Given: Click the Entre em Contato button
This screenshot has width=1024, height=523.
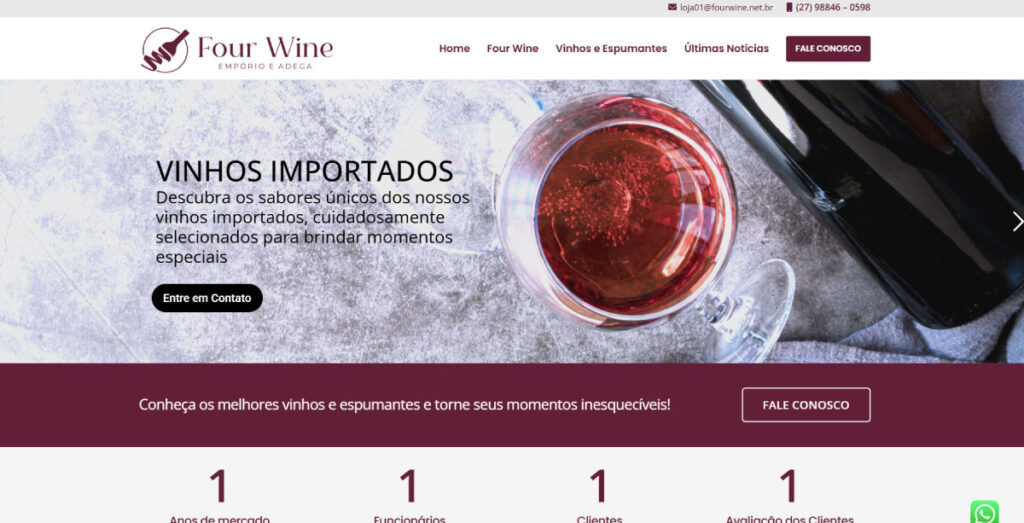Looking at the screenshot, I should (207, 298).
